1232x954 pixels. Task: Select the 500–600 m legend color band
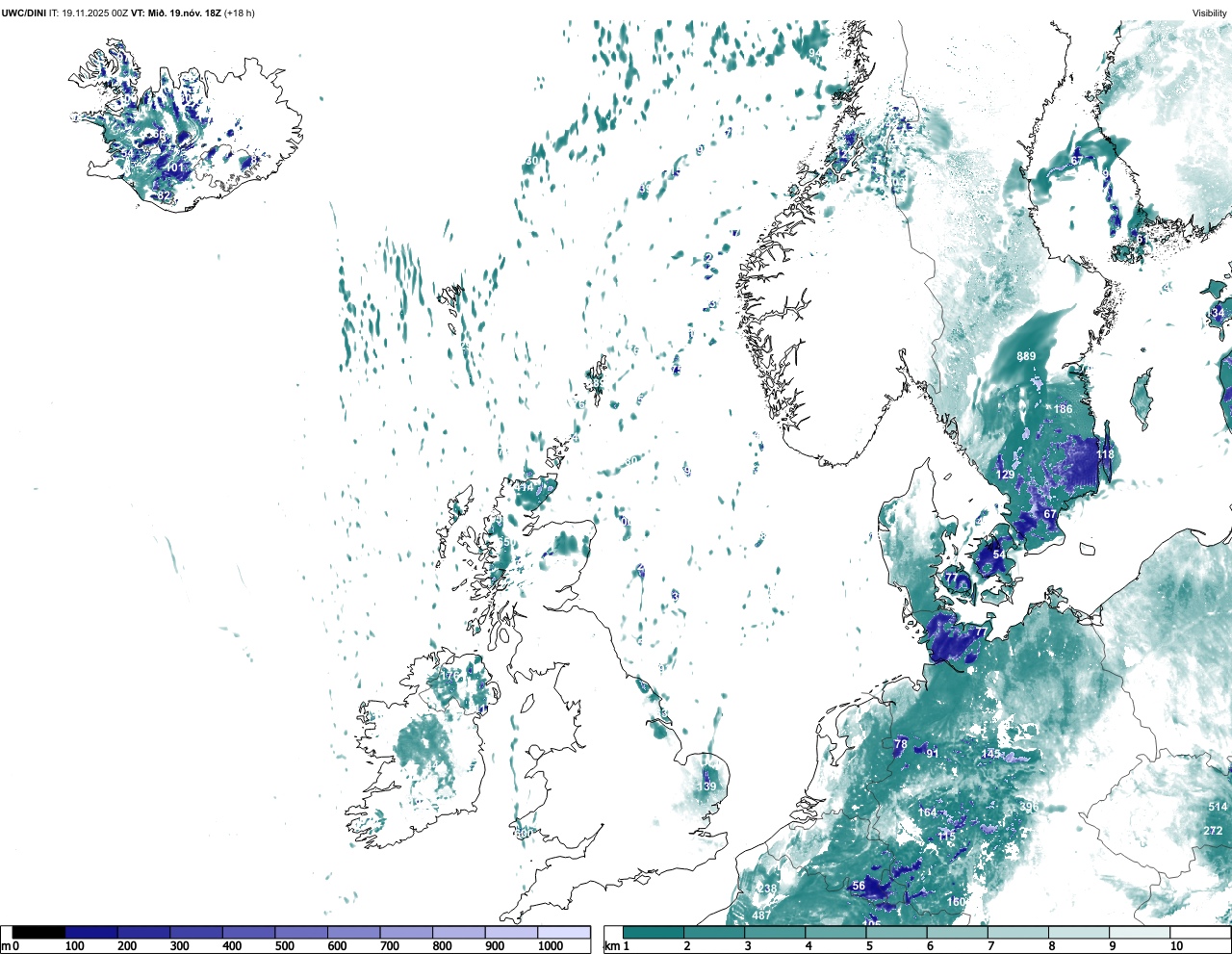[301, 932]
